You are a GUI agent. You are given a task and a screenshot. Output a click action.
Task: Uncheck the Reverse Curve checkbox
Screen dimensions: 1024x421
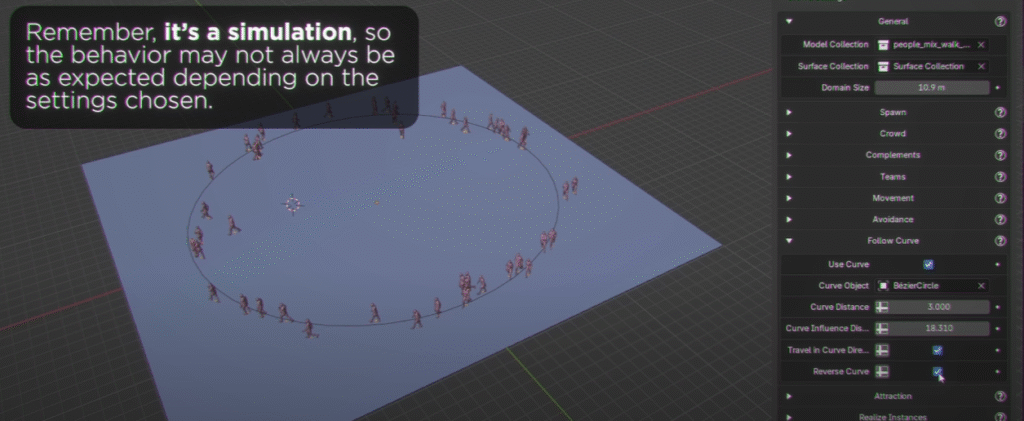click(x=937, y=372)
